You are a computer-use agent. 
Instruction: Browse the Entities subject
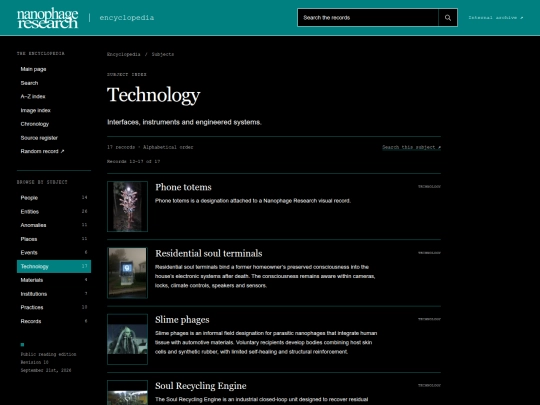click(54, 211)
